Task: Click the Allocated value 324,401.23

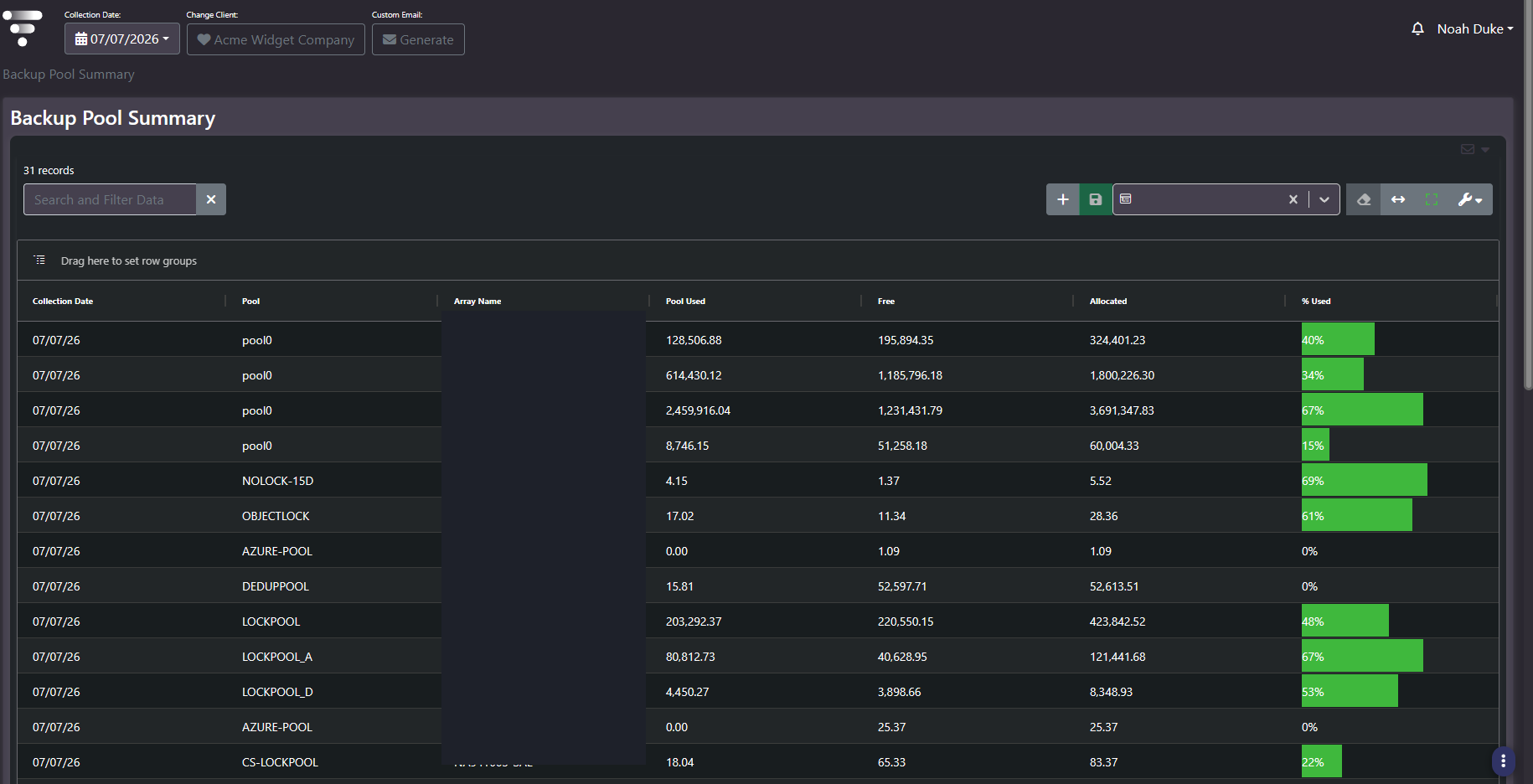Action: 1117,340
